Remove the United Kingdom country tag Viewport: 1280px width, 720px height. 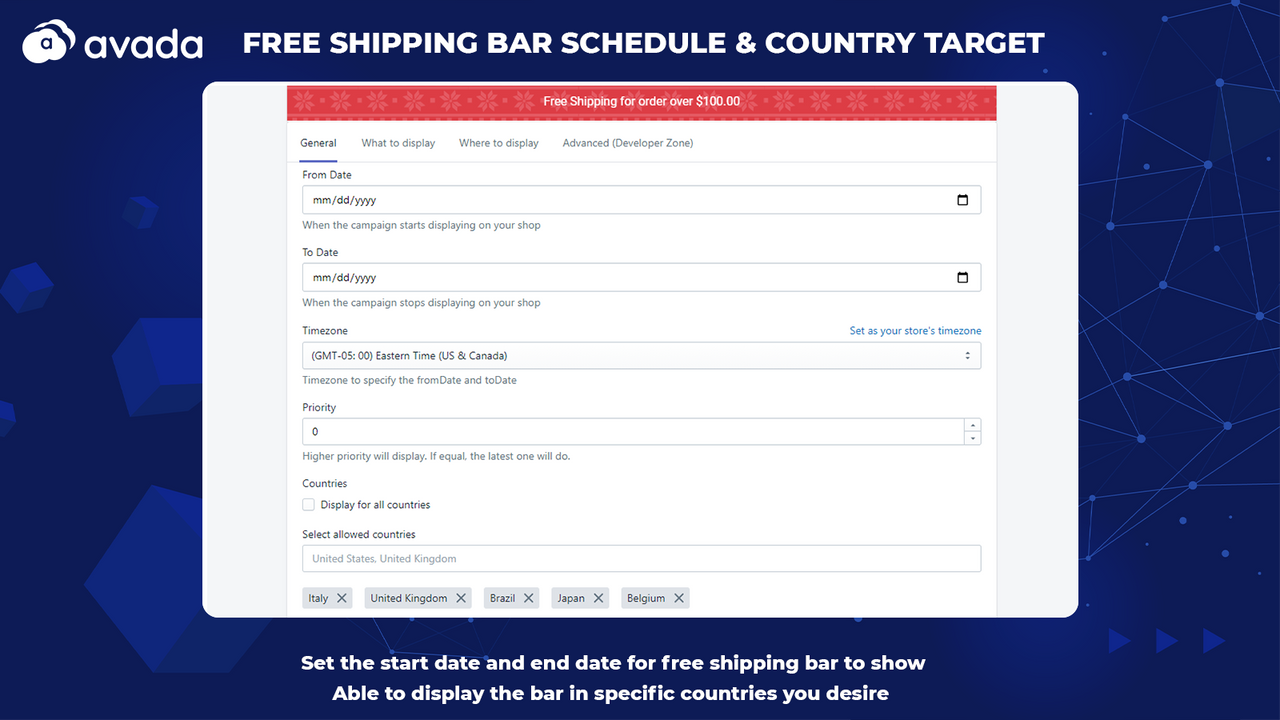tap(461, 598)
